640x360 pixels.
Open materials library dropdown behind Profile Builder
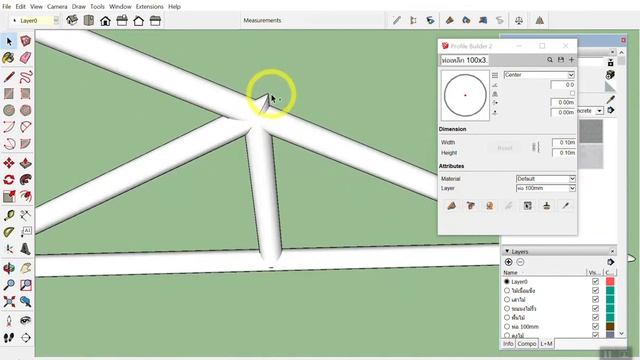[600, 111]
